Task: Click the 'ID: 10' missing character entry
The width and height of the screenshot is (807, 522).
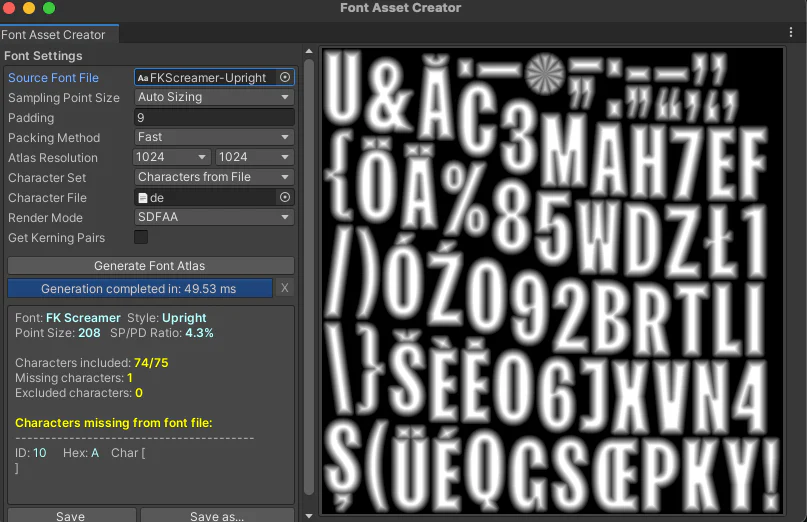Action: click(30, 453)
